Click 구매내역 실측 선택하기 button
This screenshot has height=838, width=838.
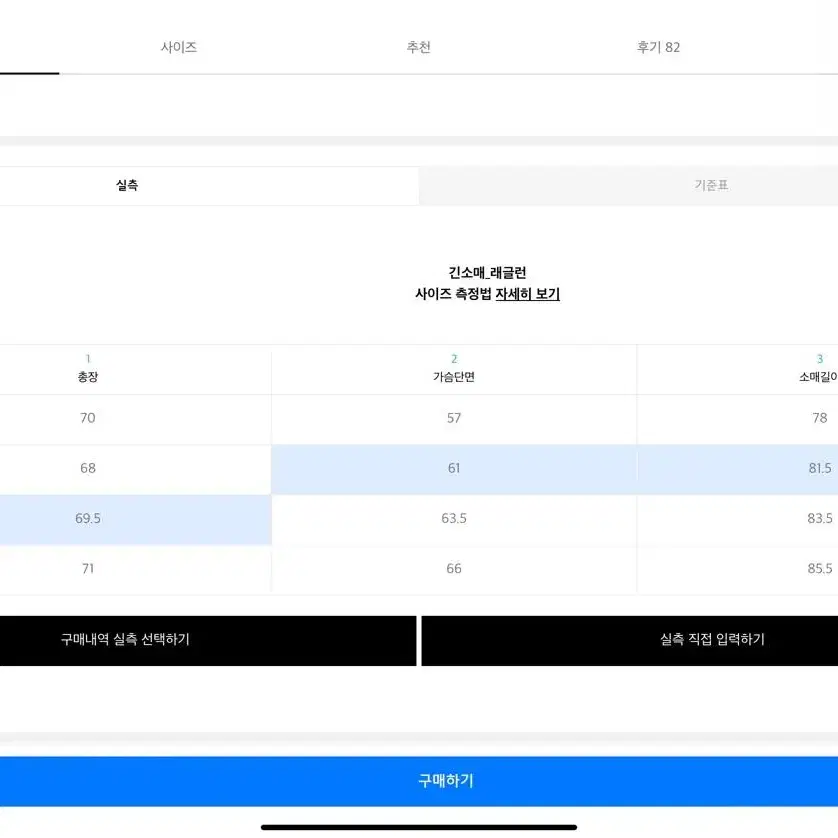[x=208, y=640]
